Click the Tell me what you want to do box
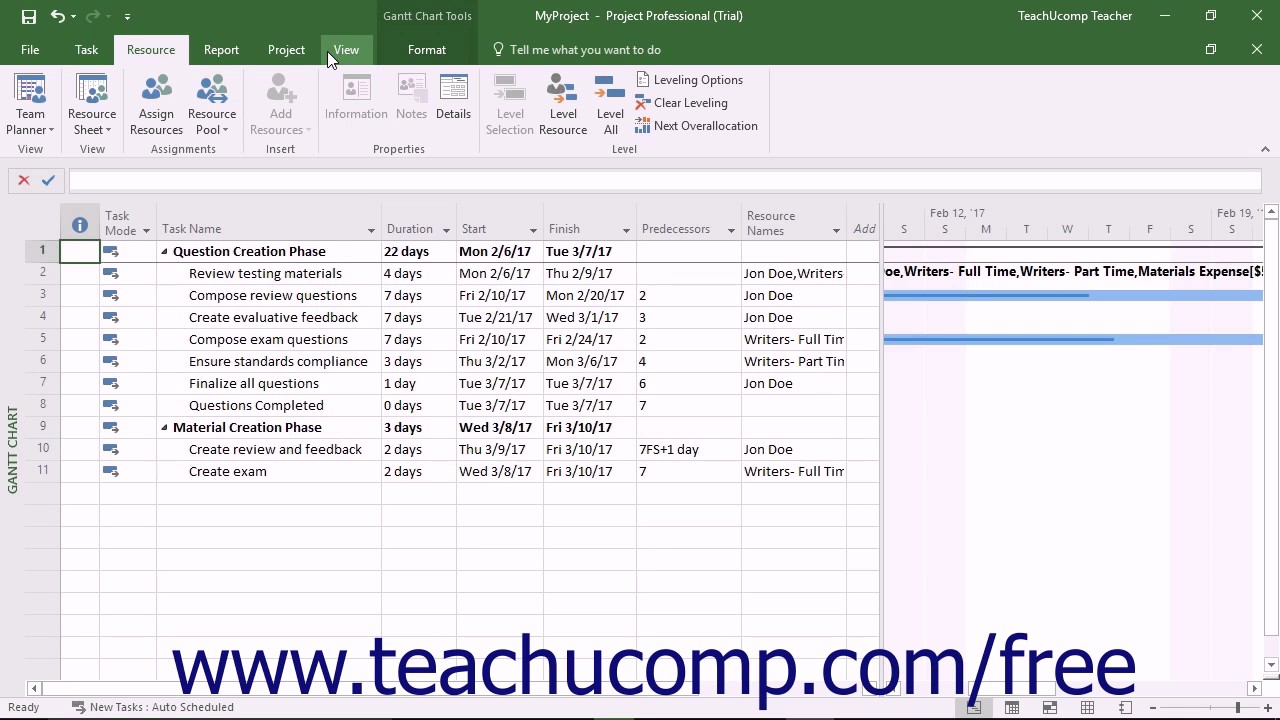Viewport: 1280px width, 720px height. (x=585, y=50)
